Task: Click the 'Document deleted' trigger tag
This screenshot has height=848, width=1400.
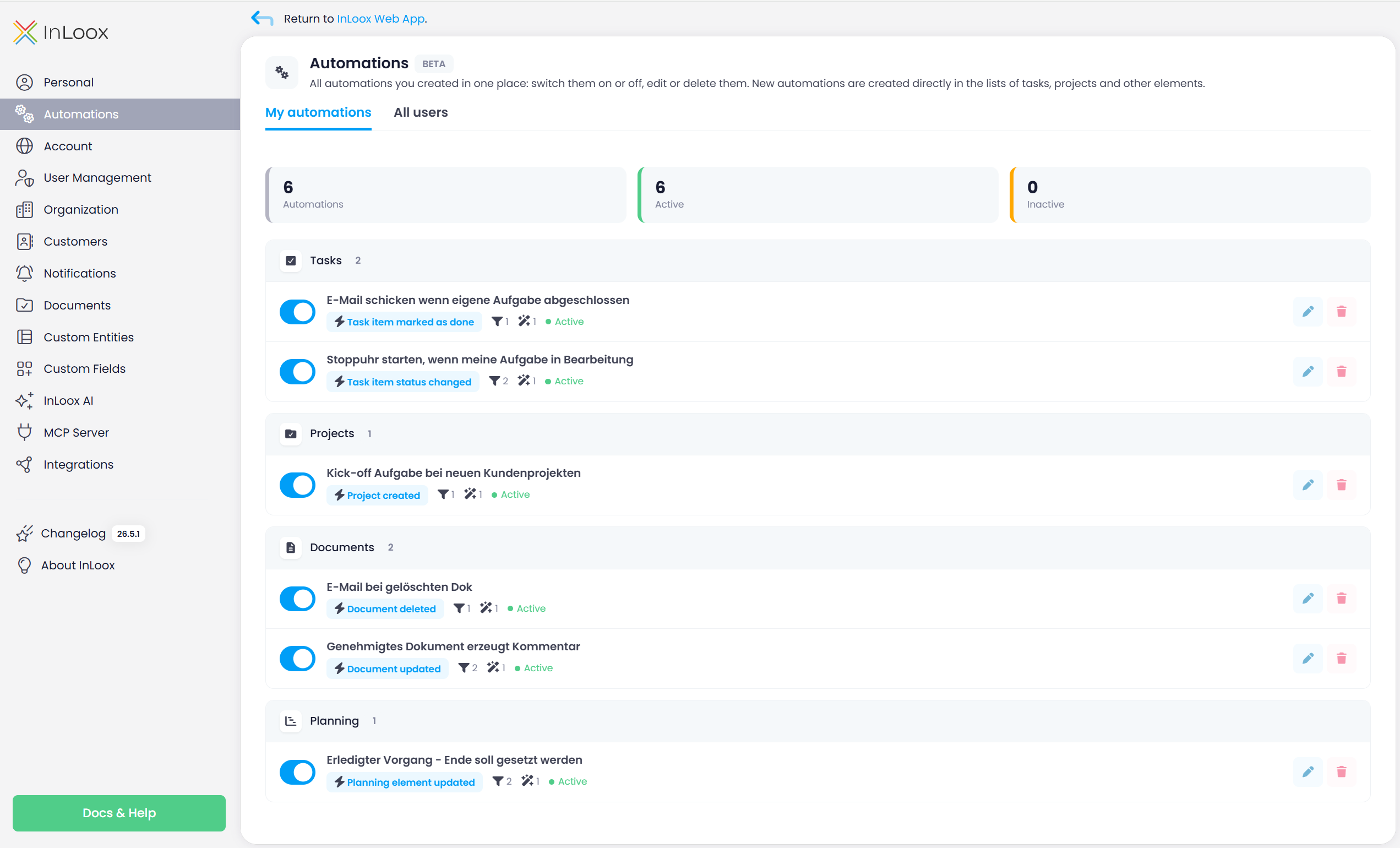Action: pyautogui.click(x=385, y=608)
